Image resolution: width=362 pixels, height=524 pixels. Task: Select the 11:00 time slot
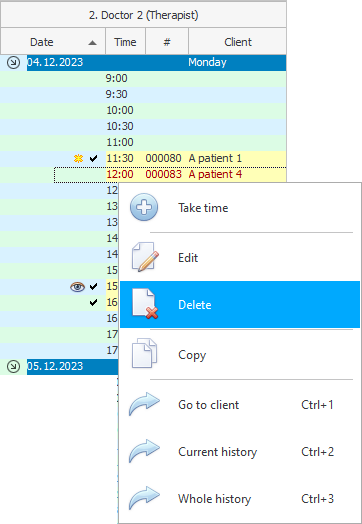pyautogui.click(x=120, y=142)
